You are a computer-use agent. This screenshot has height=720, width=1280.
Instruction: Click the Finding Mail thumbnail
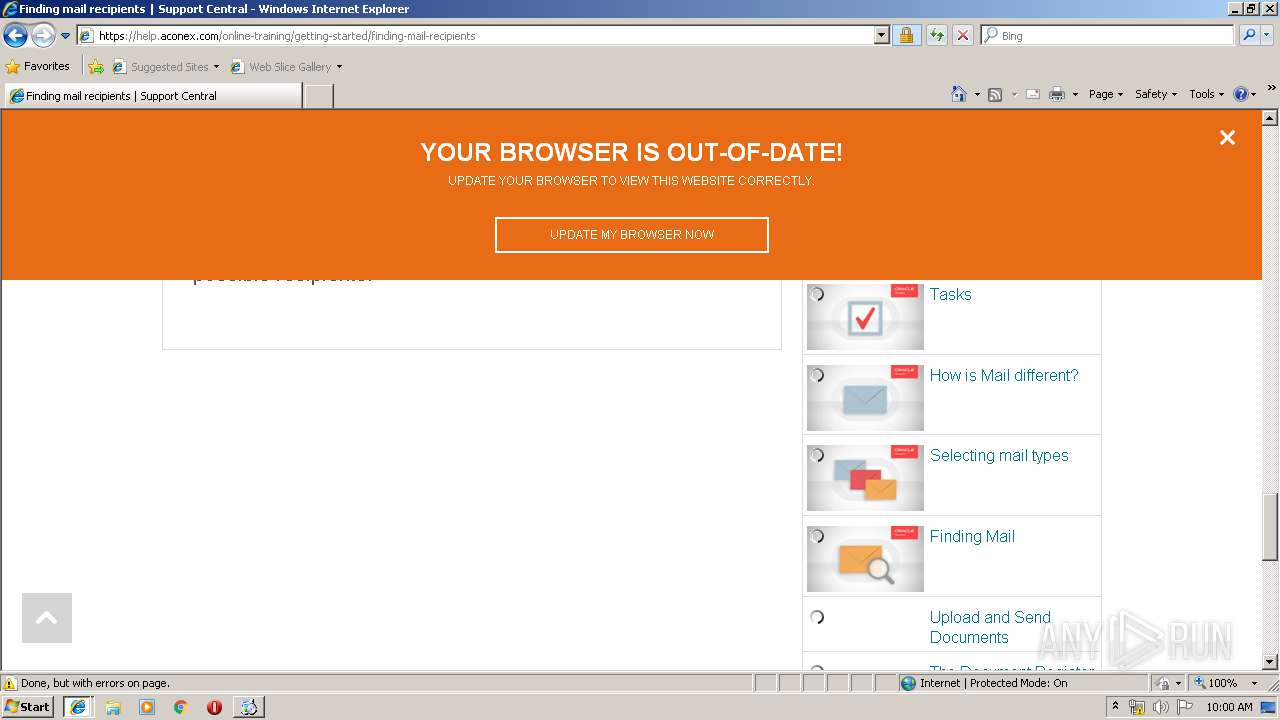pos(865,558)
